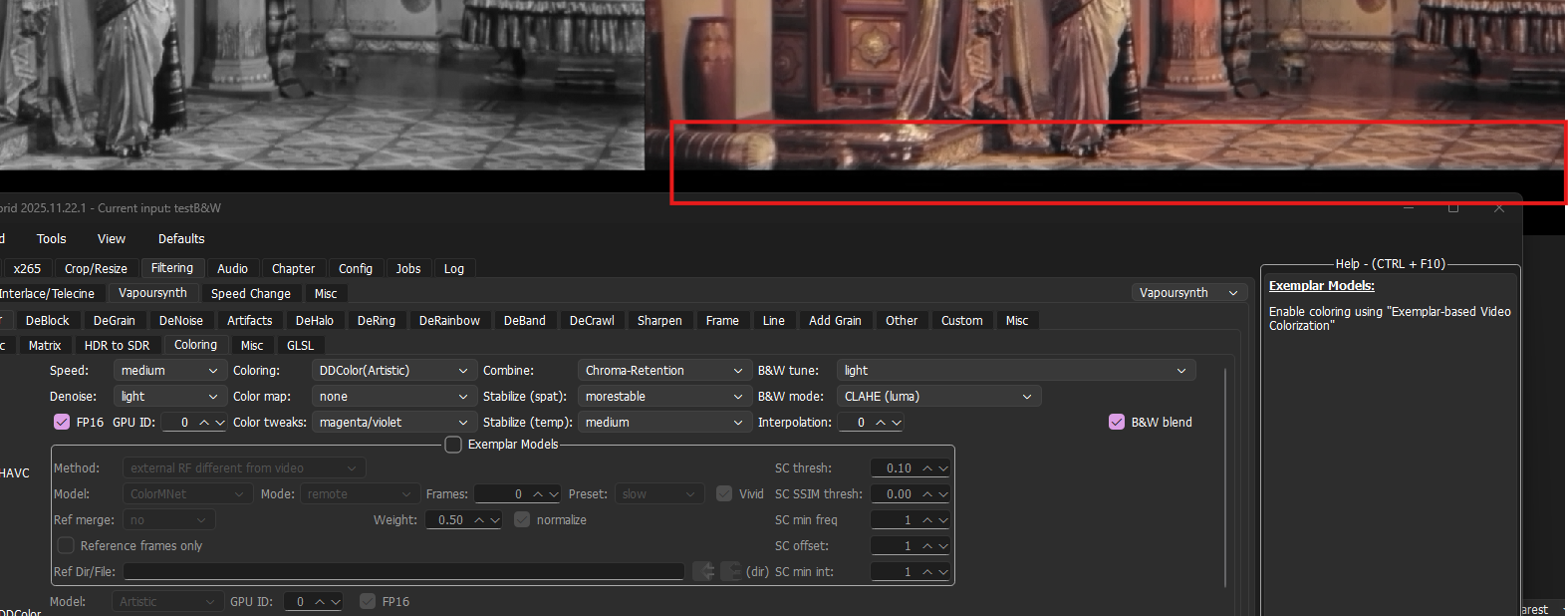This screenshot has height=616, width=1568.
Task: Open Color tweaks dropdown set to magenta/violet
Action: point(392,423)
